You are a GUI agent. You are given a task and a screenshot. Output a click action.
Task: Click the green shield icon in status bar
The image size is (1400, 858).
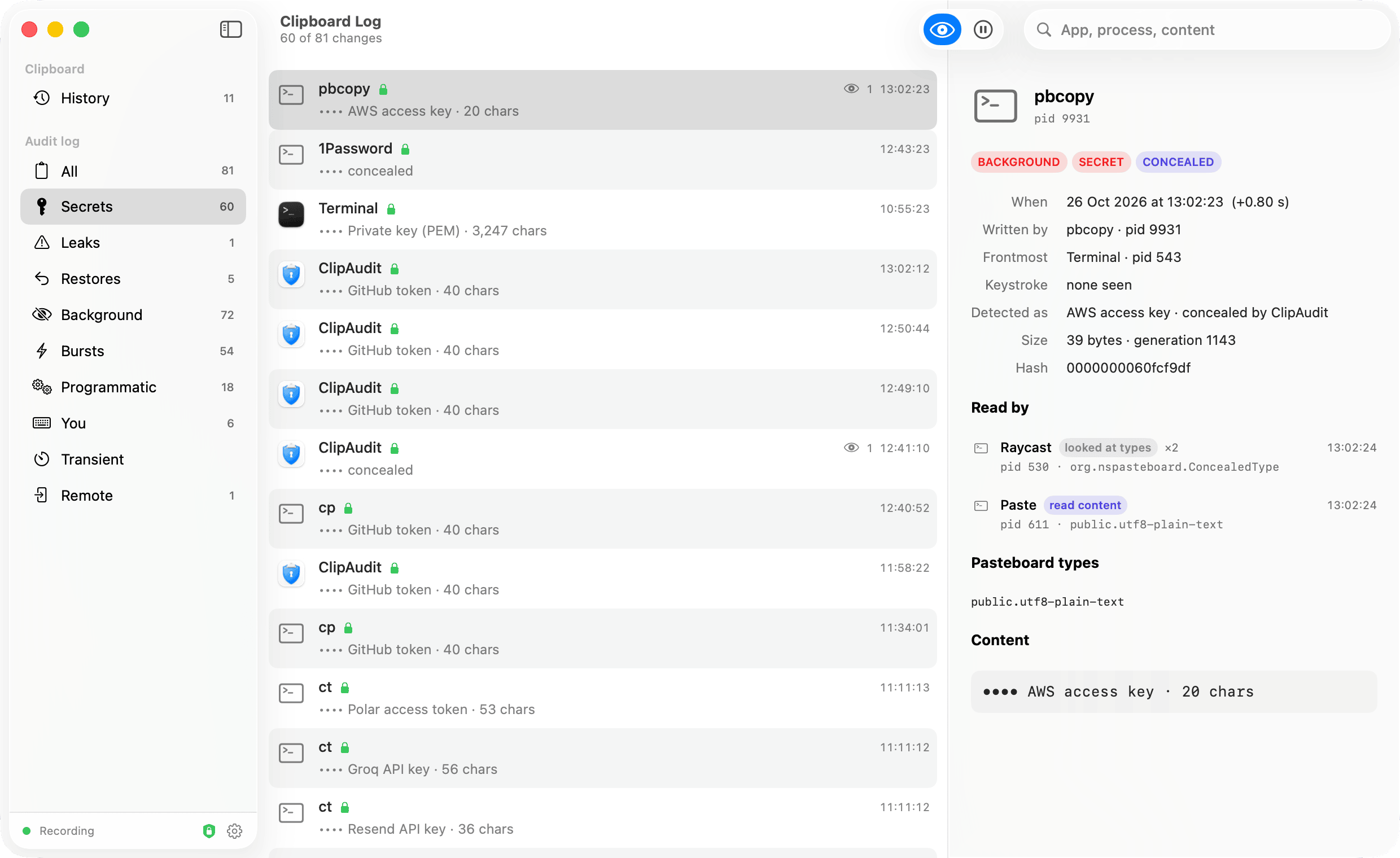209,831
